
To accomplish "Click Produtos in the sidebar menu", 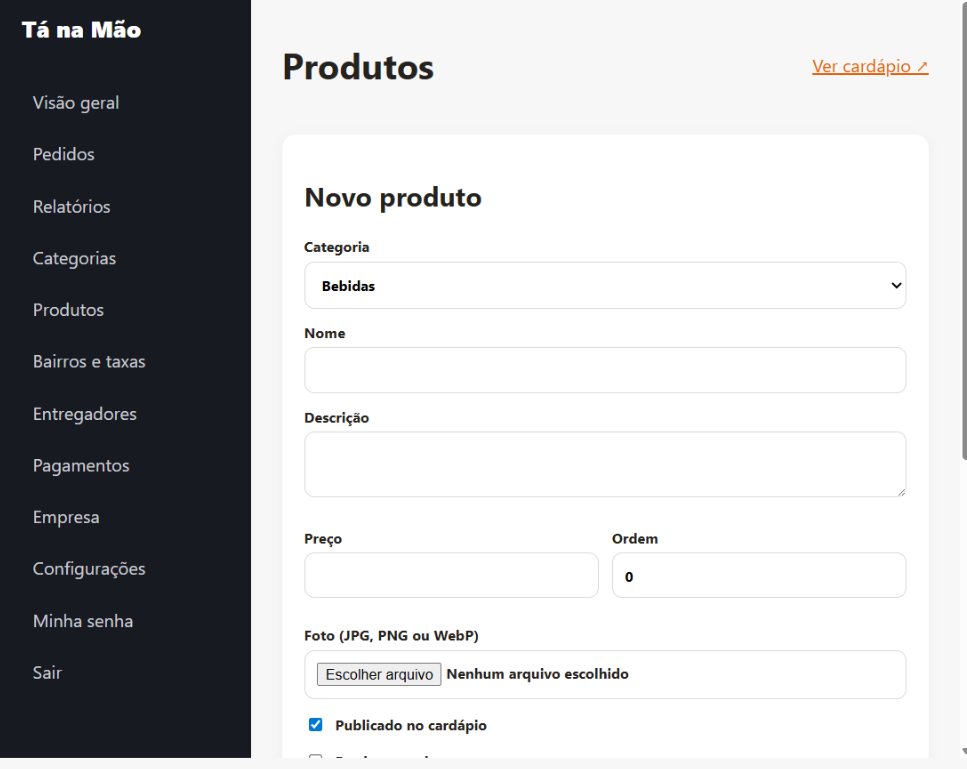I will [68, 310].
